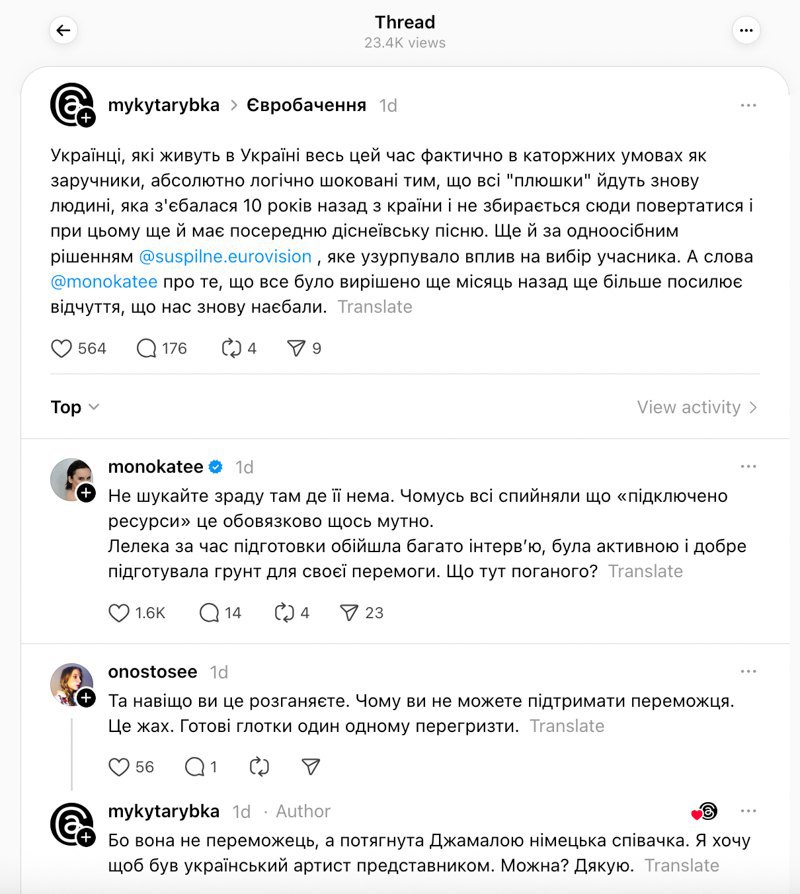Screen dimensions: 800x894
Task: Repost the onostosee reply
Action: coord(259,766)
